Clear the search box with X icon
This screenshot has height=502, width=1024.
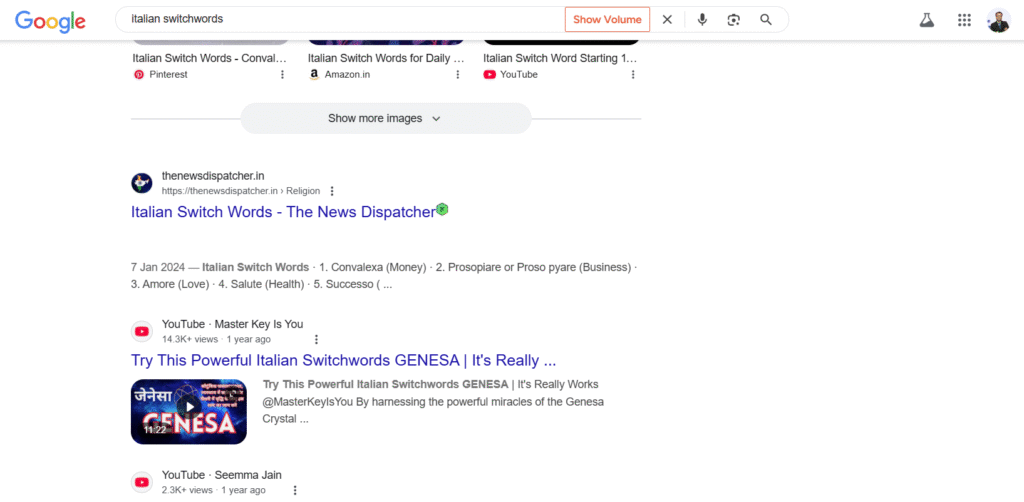coord(667,20)
